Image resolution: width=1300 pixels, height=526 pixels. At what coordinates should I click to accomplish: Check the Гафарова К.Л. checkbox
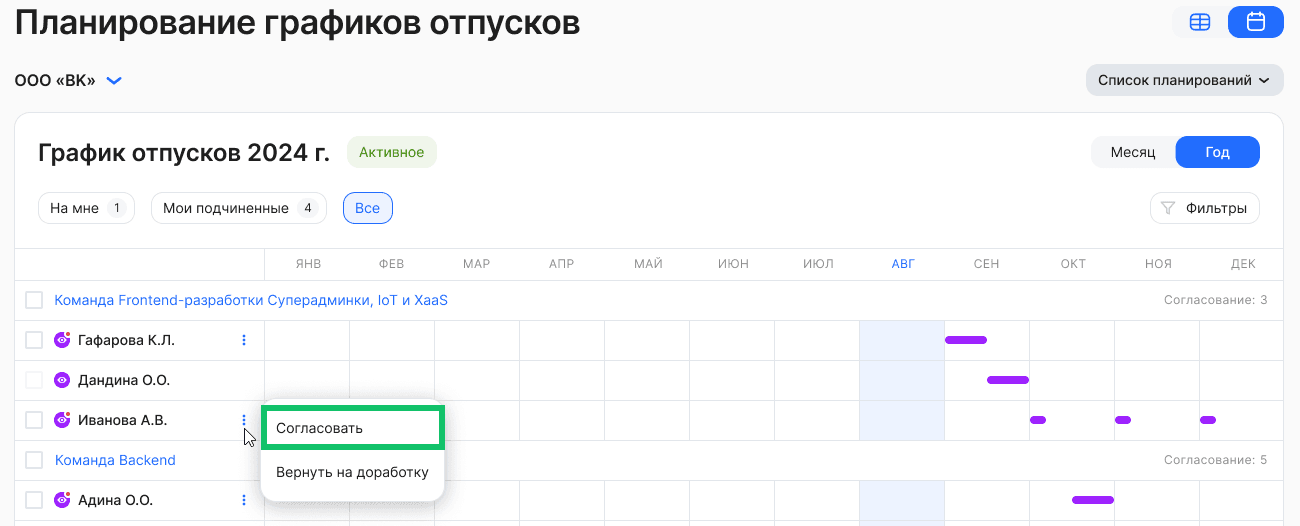[x=34, y=340]
